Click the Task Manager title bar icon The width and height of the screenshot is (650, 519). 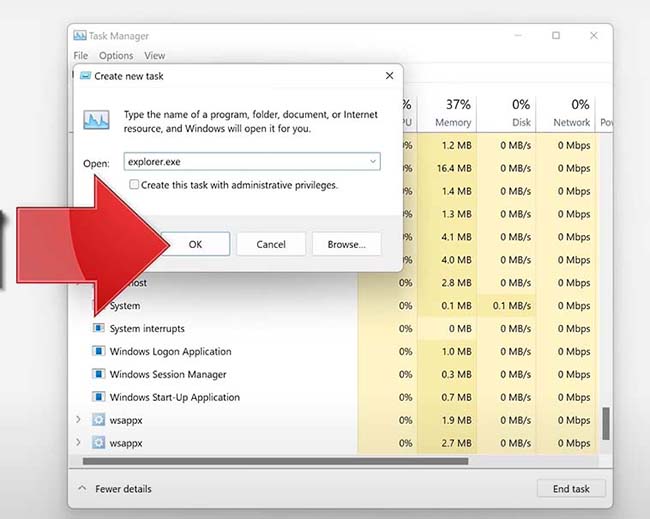80,36
